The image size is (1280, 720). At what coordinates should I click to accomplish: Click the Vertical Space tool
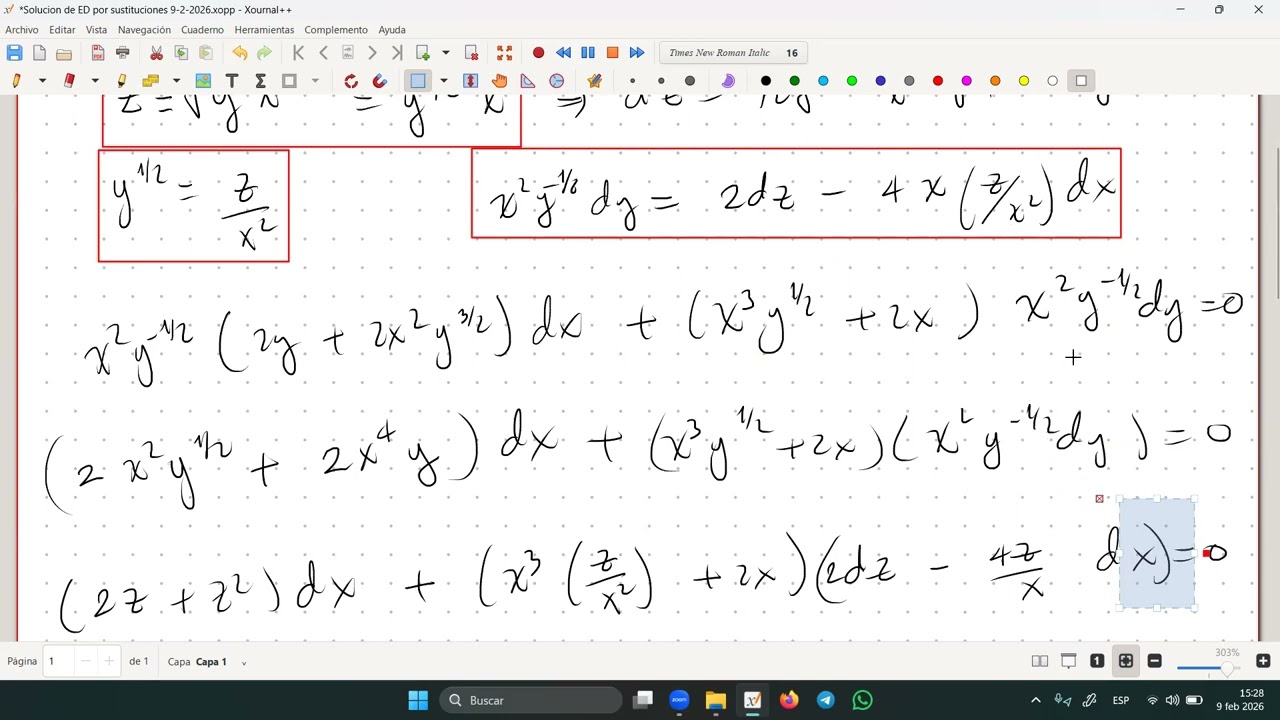470,81
